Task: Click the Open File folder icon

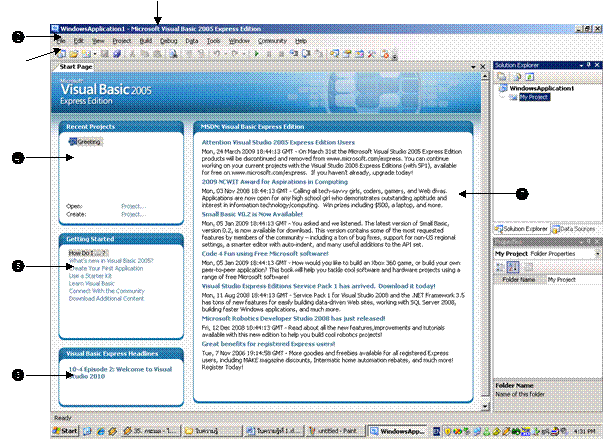Action: (73, 54)
